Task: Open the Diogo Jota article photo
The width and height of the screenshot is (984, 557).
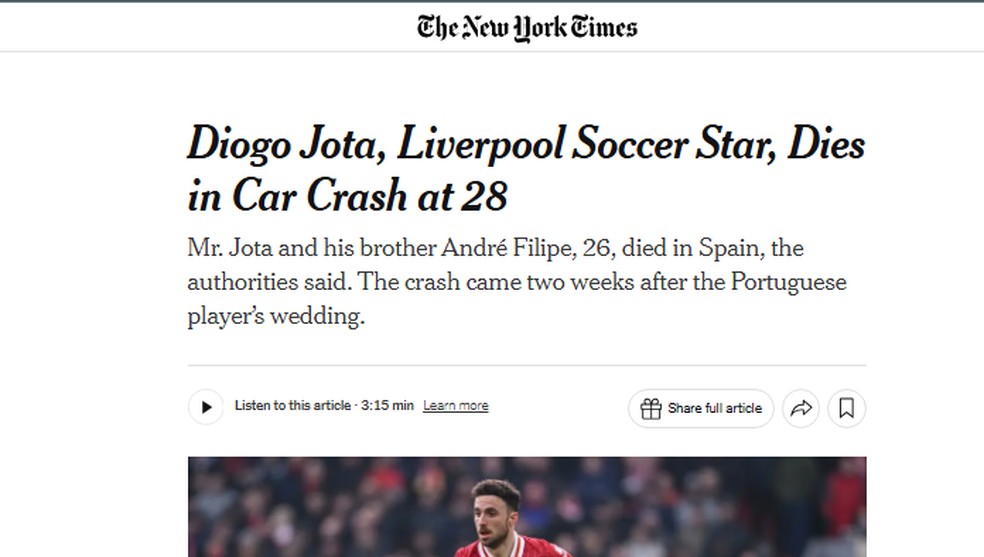Action: coord(526,506)
